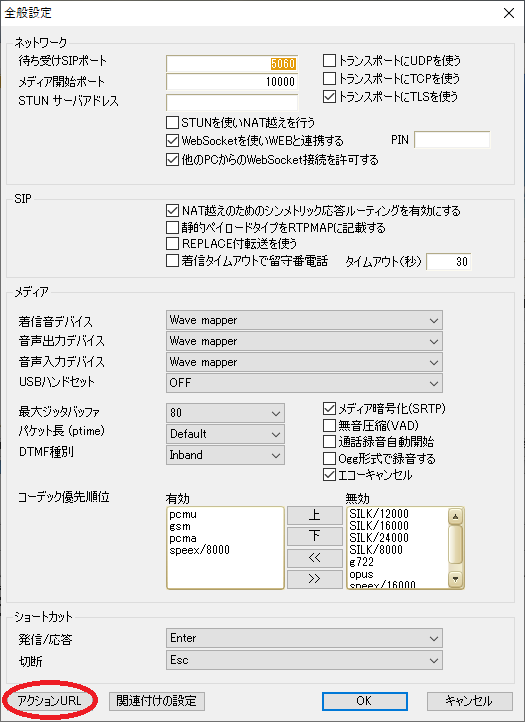The width and height of the screenshot is (525, 722).
Task: Select pcma in enabled codecs
Action: click(183, 538)
